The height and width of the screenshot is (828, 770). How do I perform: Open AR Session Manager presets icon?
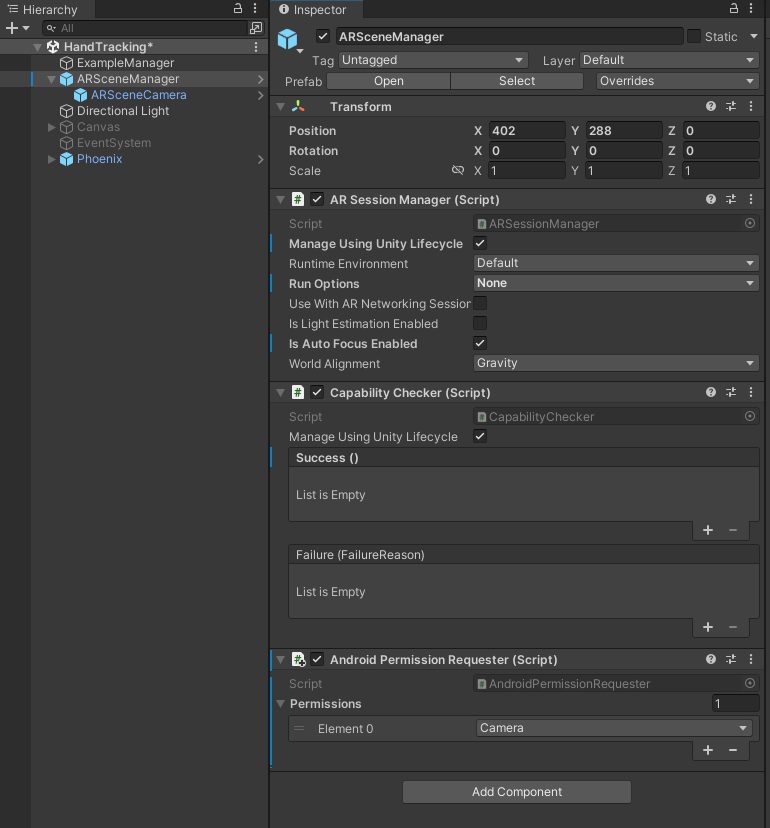tap(731, 199)
